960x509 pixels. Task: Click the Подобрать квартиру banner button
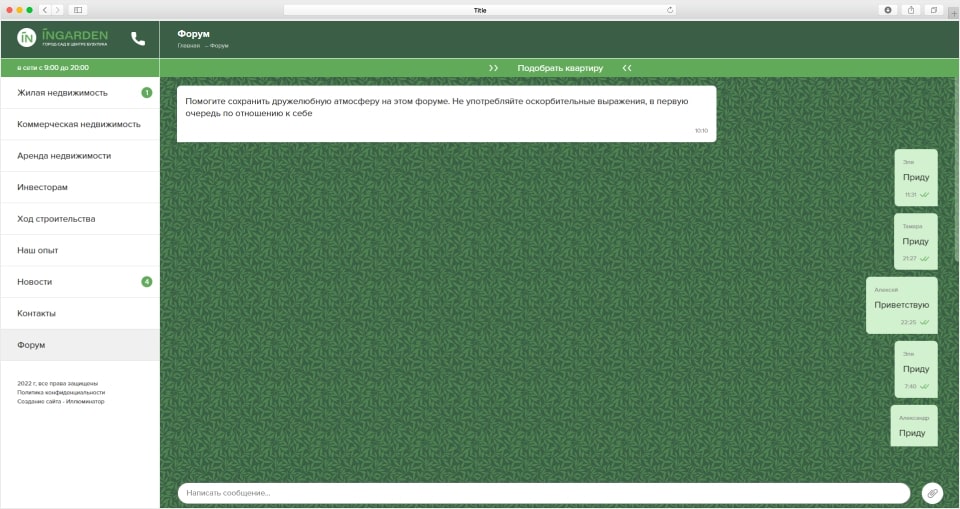click(x=560, y=68)
